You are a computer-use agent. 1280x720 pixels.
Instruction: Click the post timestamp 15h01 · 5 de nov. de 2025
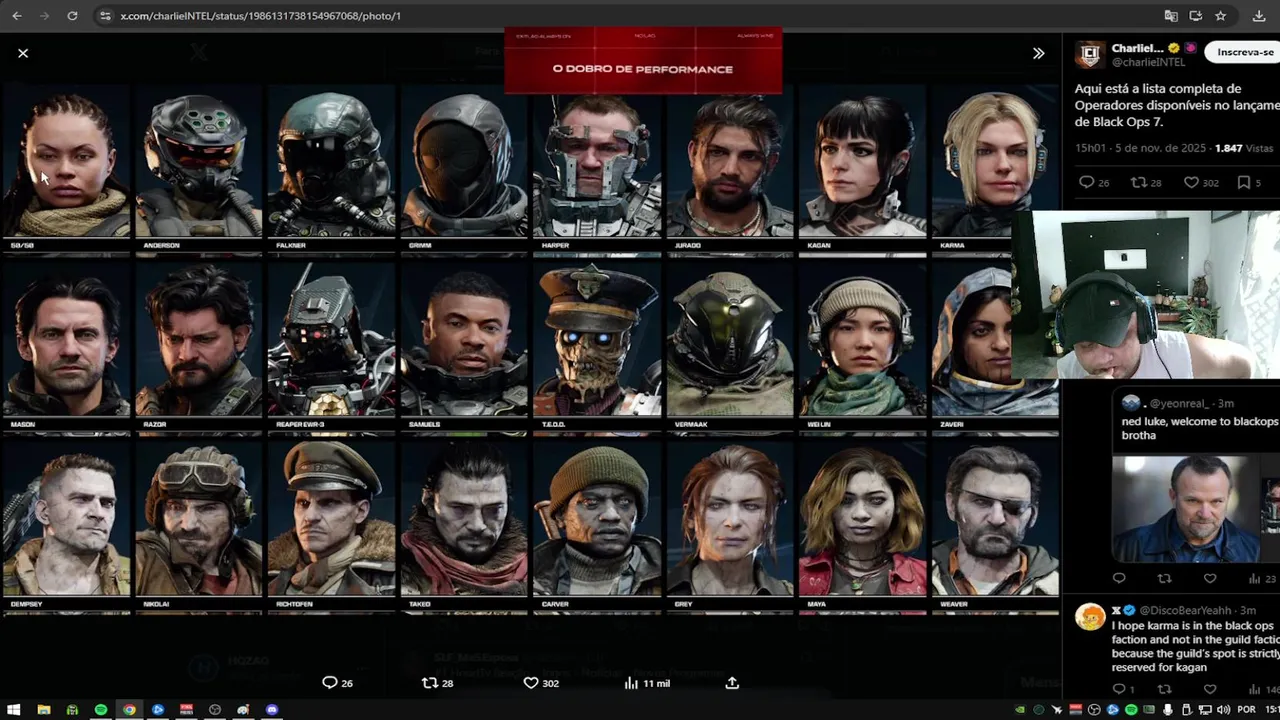coord(1141,148)
